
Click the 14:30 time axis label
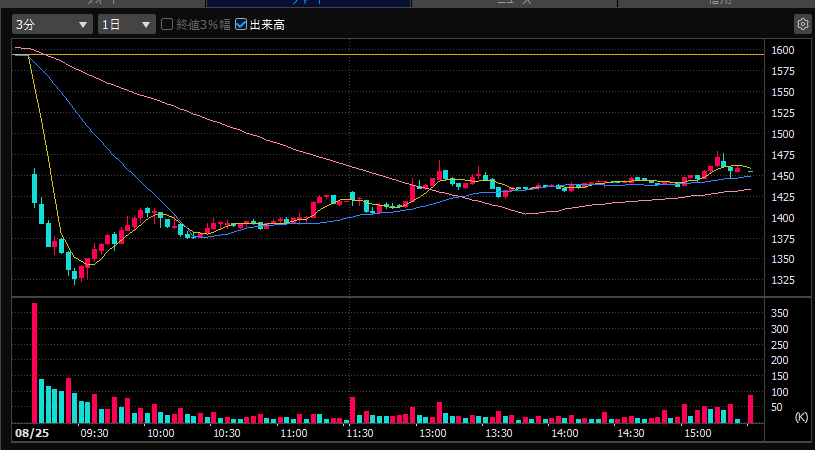631,433
